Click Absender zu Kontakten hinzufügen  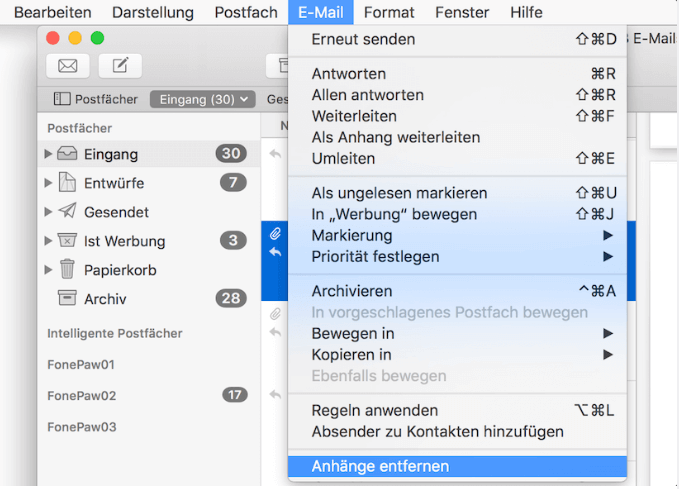click(x=437, y=432)
